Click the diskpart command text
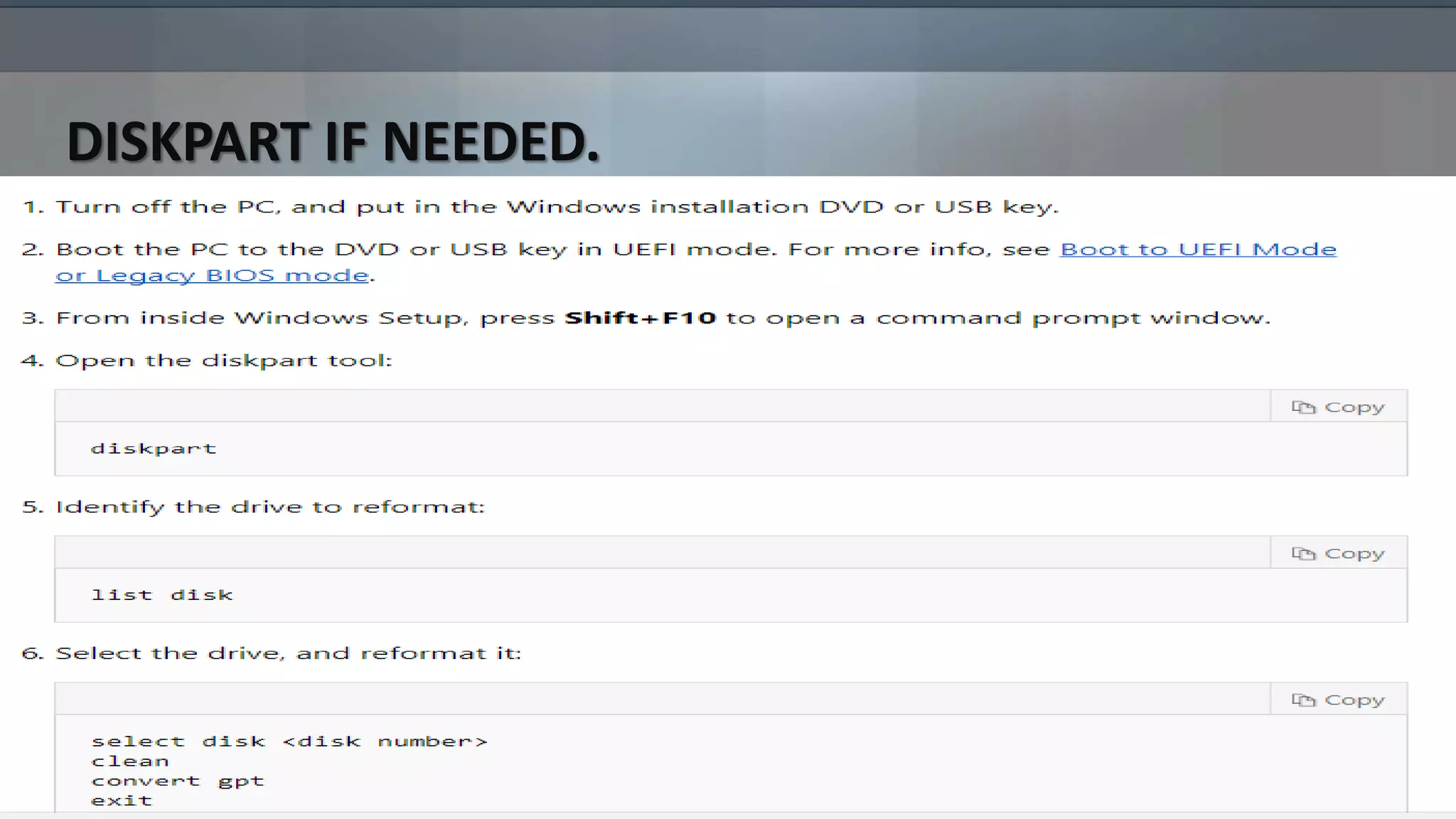 pos(153,449)
